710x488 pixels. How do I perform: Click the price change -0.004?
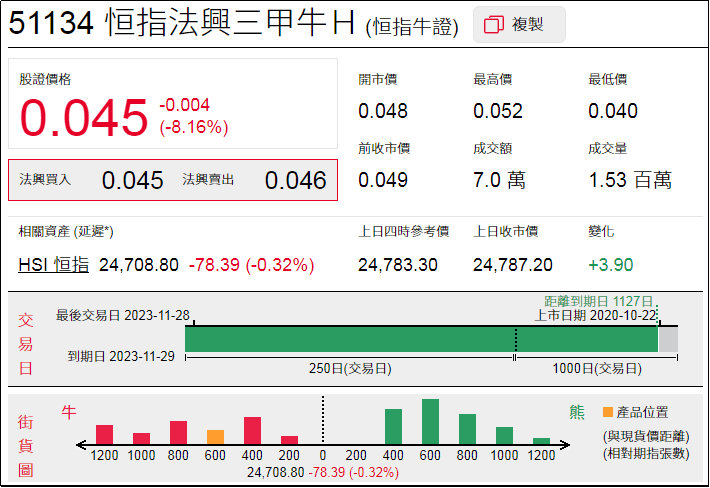(184, 105)
